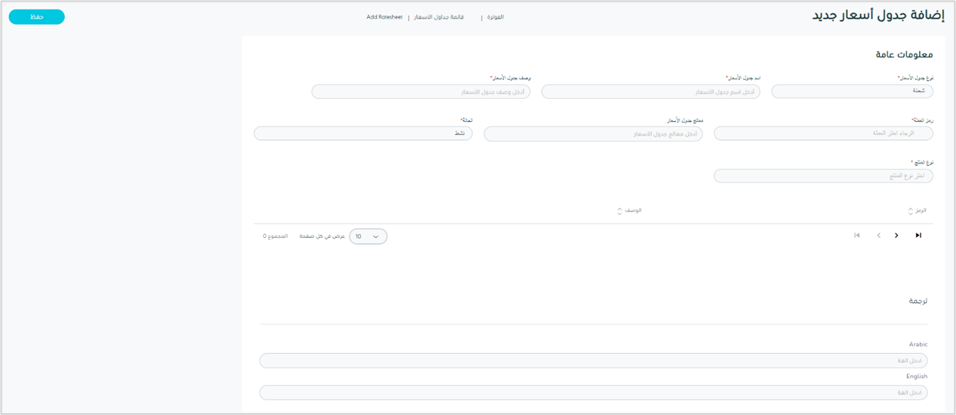Expand the status (الحالة) dropdown
Viewport: 956px width, 415px height.
363,134
